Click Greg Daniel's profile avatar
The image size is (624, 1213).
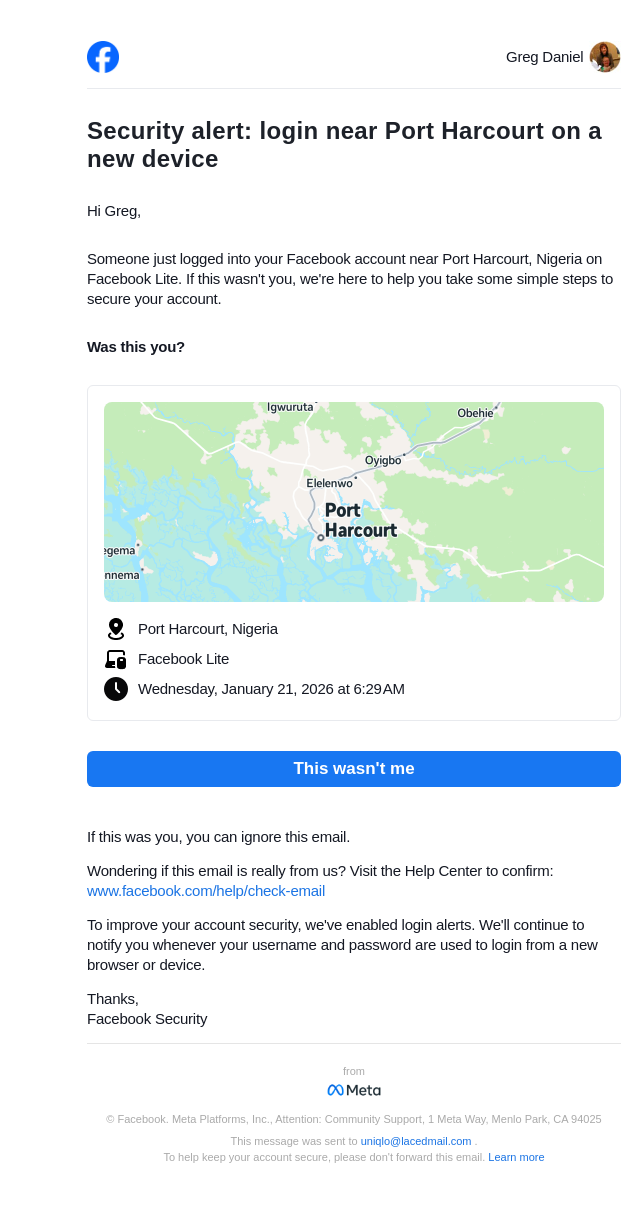tap(604, 57)
